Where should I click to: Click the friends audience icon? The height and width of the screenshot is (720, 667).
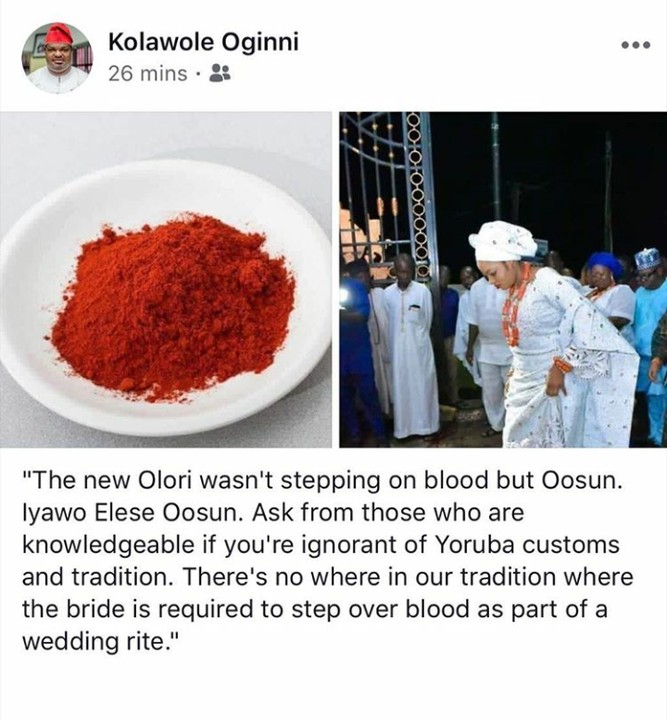(x=222, y=74)
